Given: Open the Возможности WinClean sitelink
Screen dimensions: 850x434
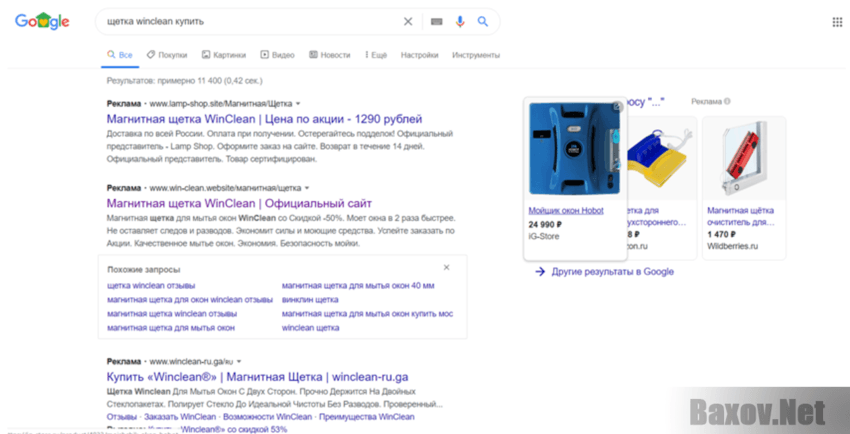Looking at the screenshot, I should click(x=267, y=417).
